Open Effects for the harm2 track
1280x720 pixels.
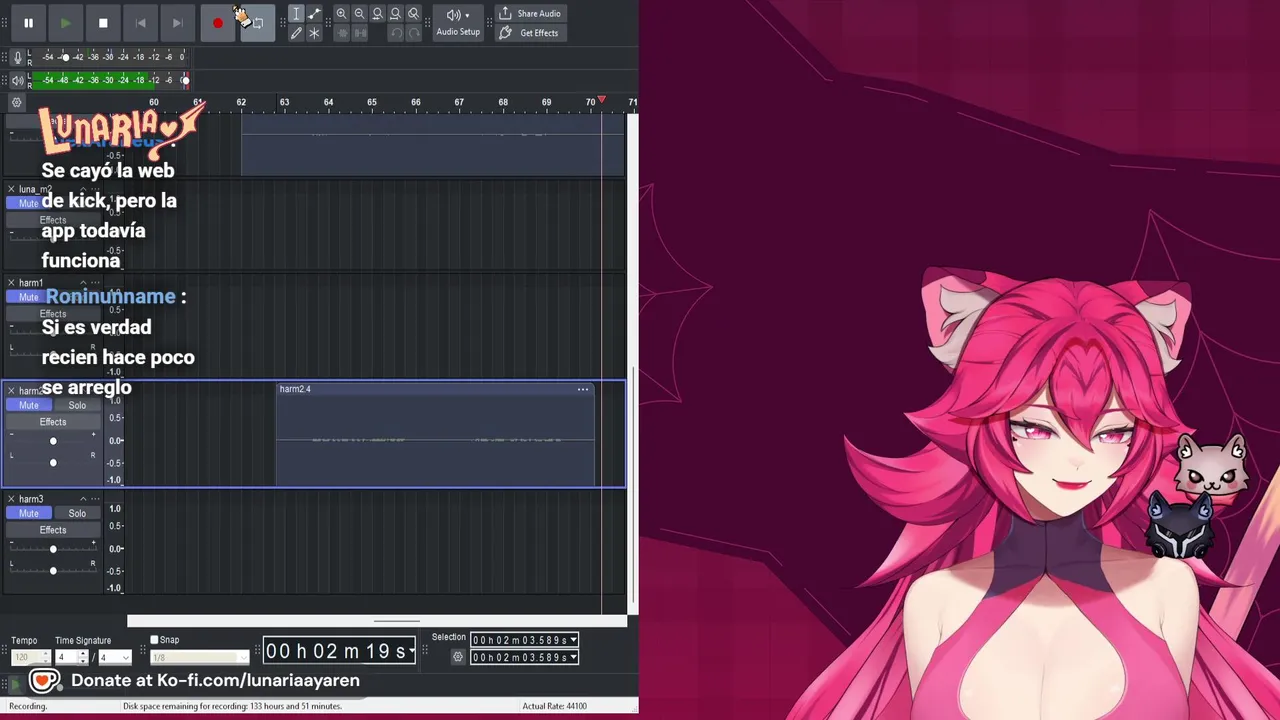[53, 422]
